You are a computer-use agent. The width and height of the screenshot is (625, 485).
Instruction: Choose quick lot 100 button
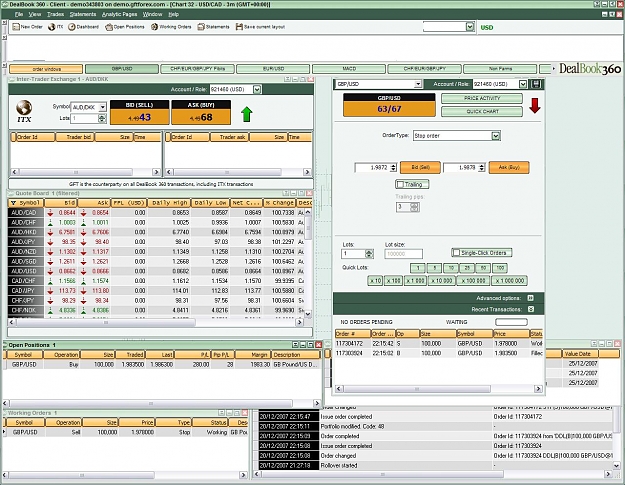[500, 268]
